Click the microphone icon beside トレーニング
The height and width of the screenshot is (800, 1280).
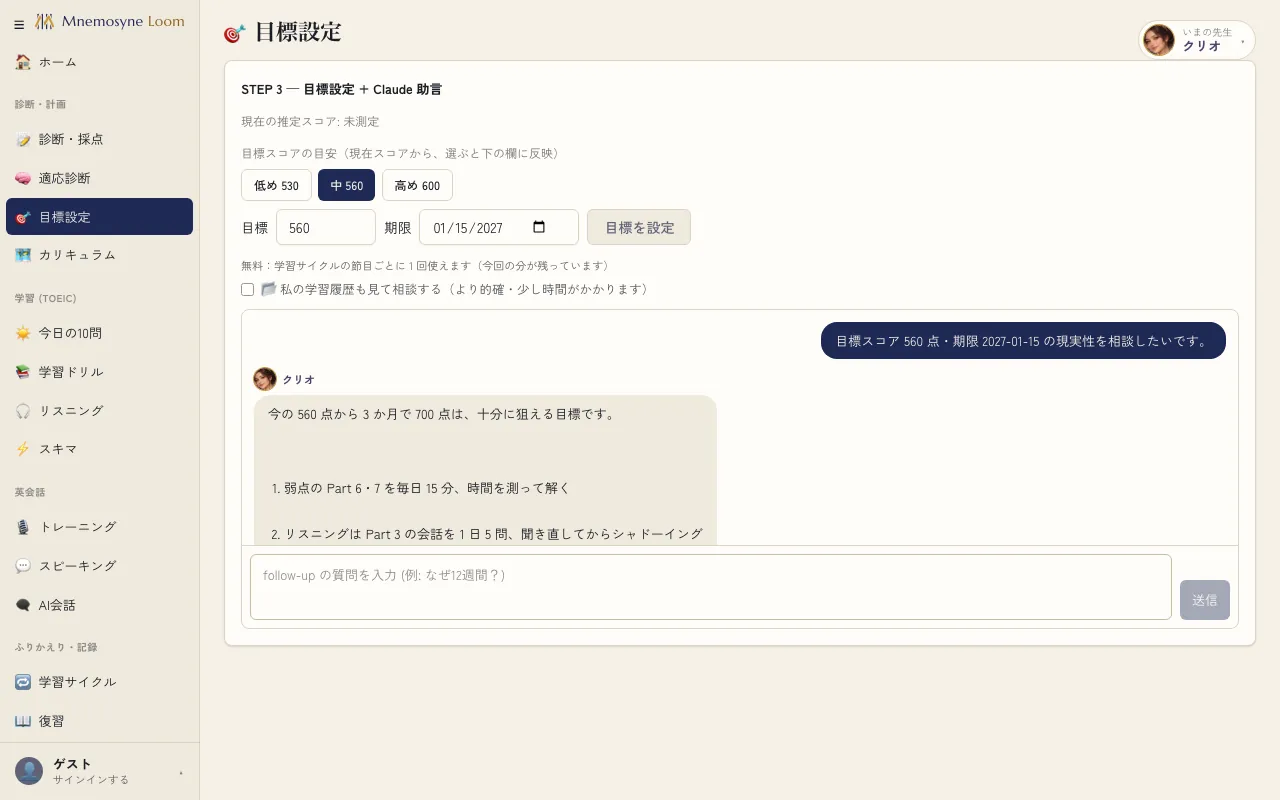point(23,527)
